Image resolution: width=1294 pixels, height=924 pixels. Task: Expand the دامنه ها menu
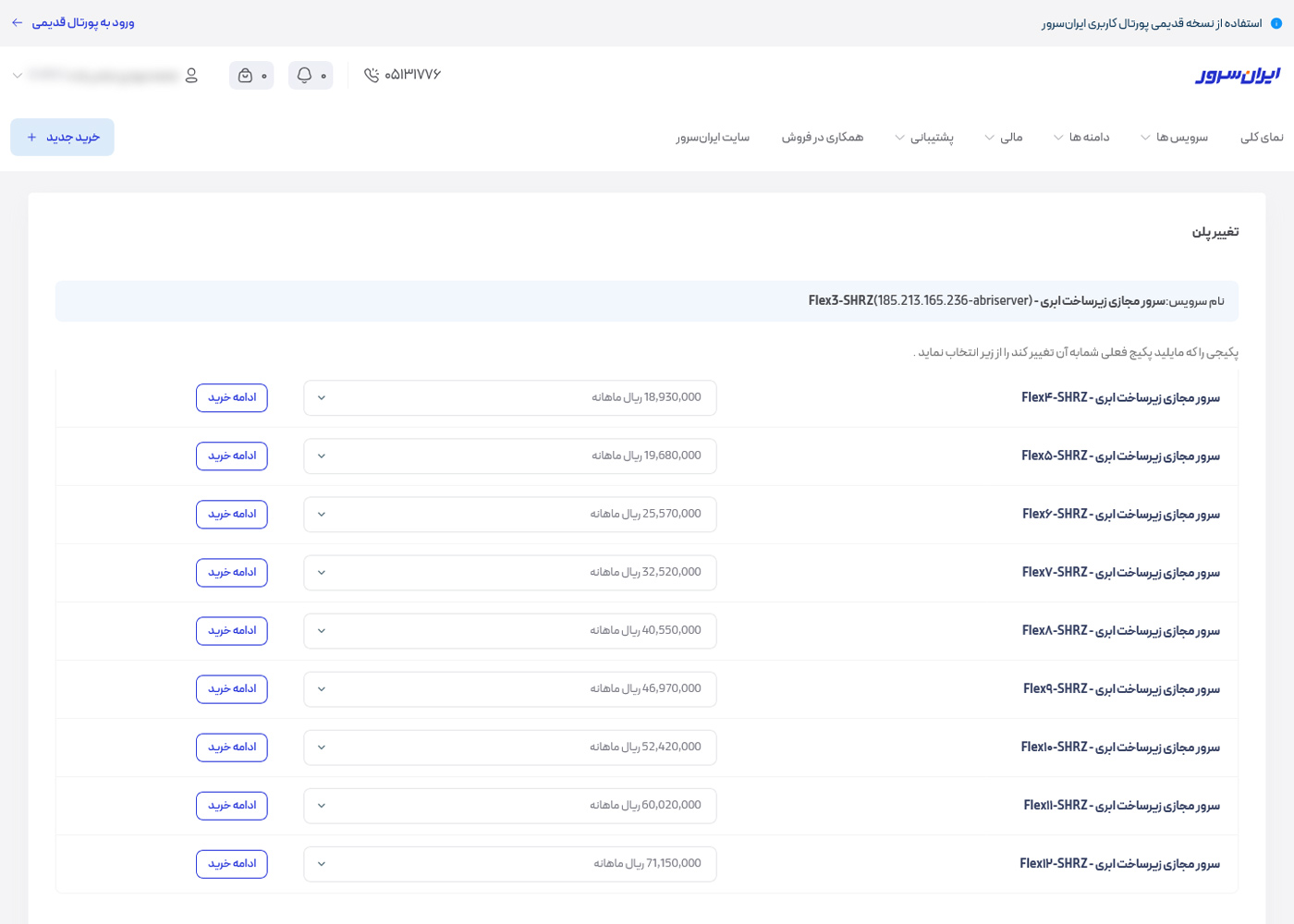point(1081,138)
